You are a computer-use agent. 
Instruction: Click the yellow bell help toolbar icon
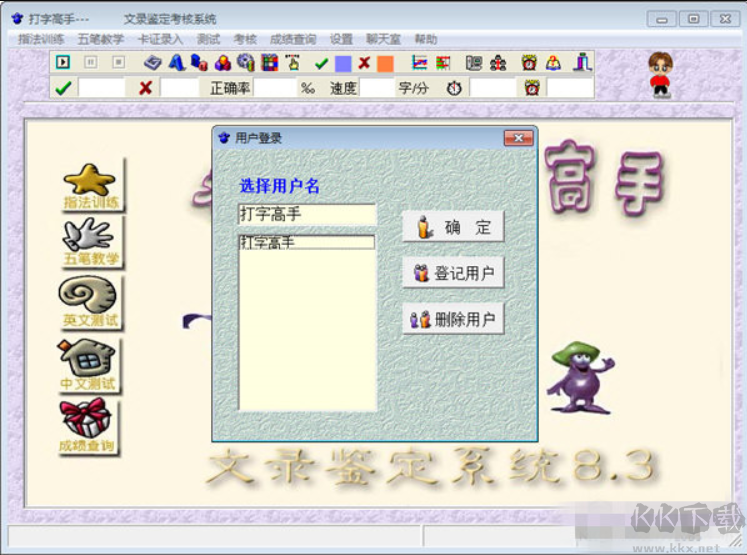pyautogui.click(x=553, y=63)
